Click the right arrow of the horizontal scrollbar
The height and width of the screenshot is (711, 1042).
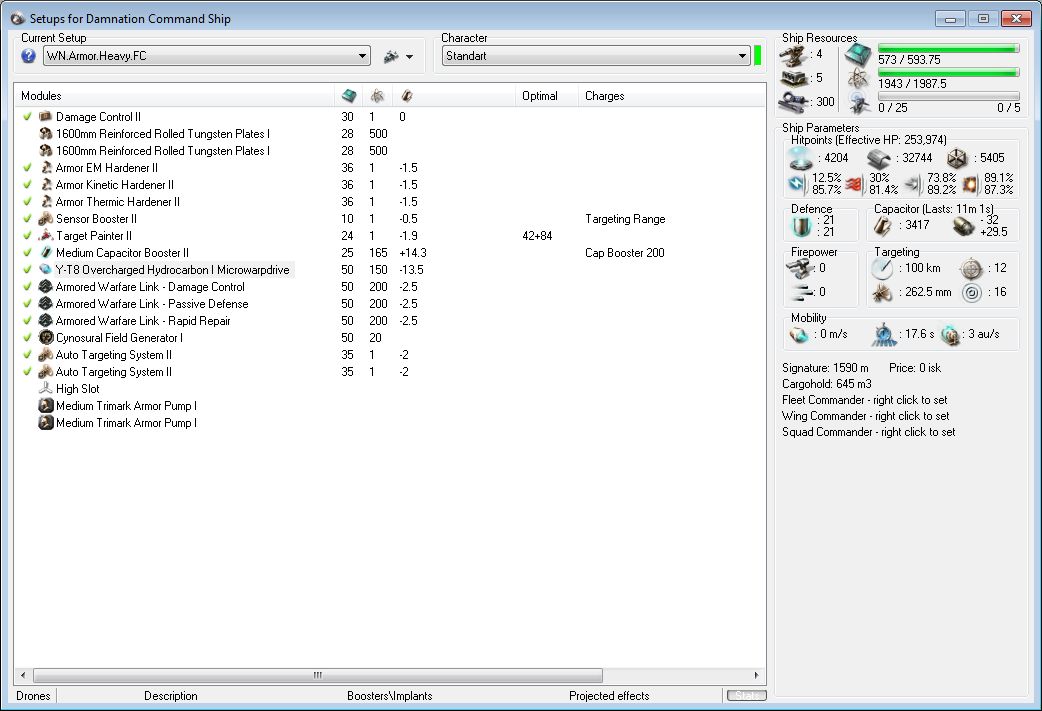[x=756, y=675]
